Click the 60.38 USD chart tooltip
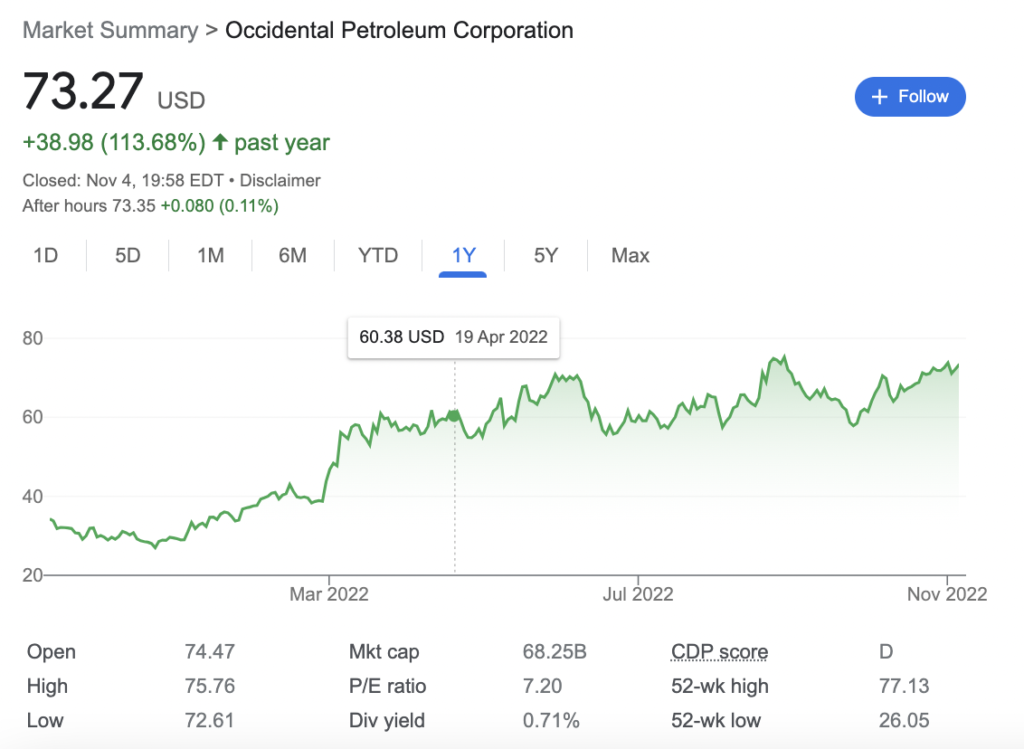The image size is (1024, 749). 453,337
